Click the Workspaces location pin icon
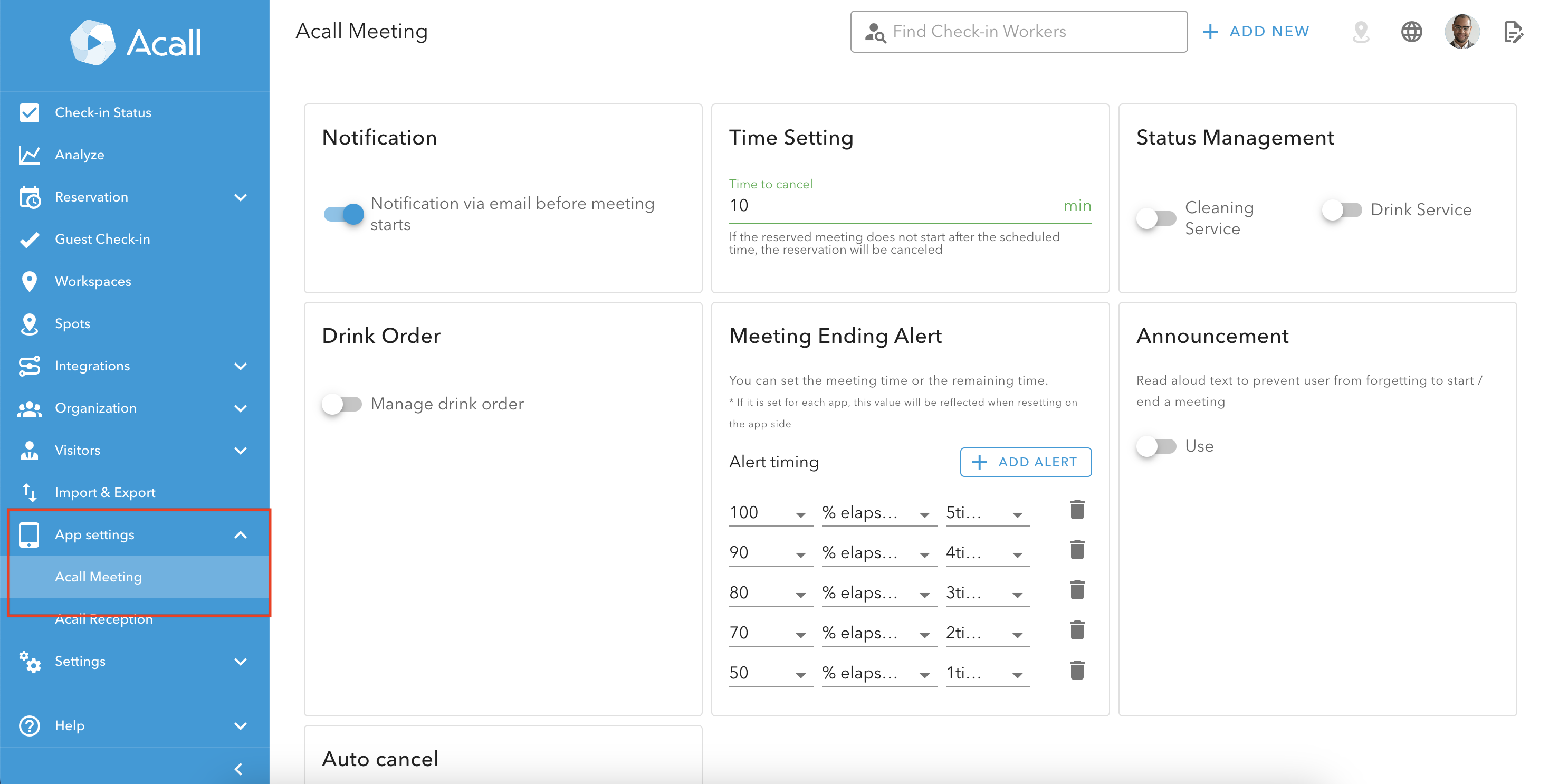Viewport: 1549px width, 784px height. (x=29, y=281)
